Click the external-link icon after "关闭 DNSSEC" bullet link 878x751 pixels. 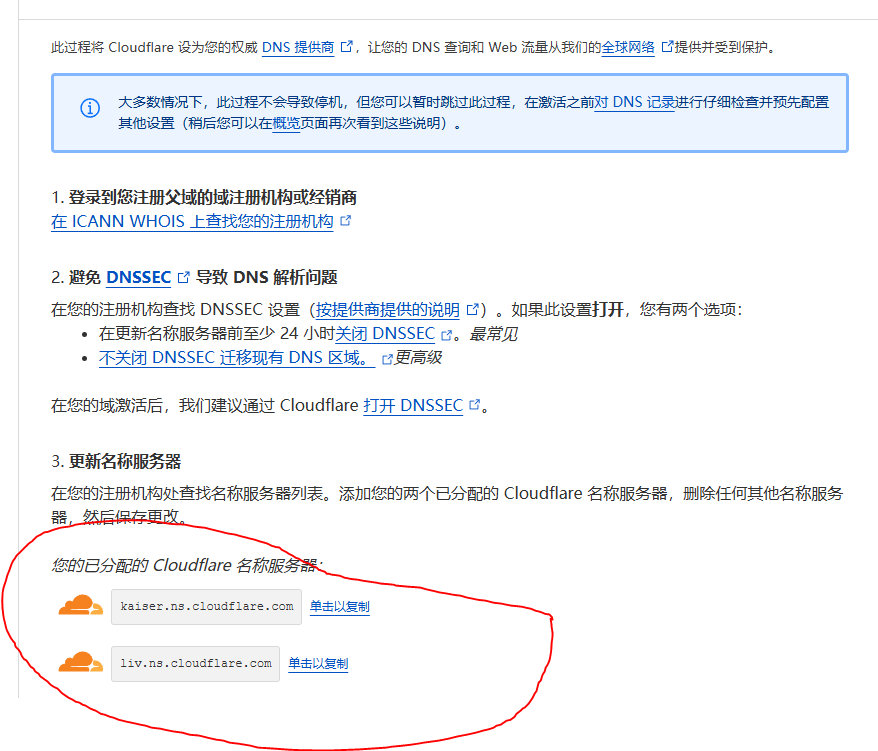[447, 335]
